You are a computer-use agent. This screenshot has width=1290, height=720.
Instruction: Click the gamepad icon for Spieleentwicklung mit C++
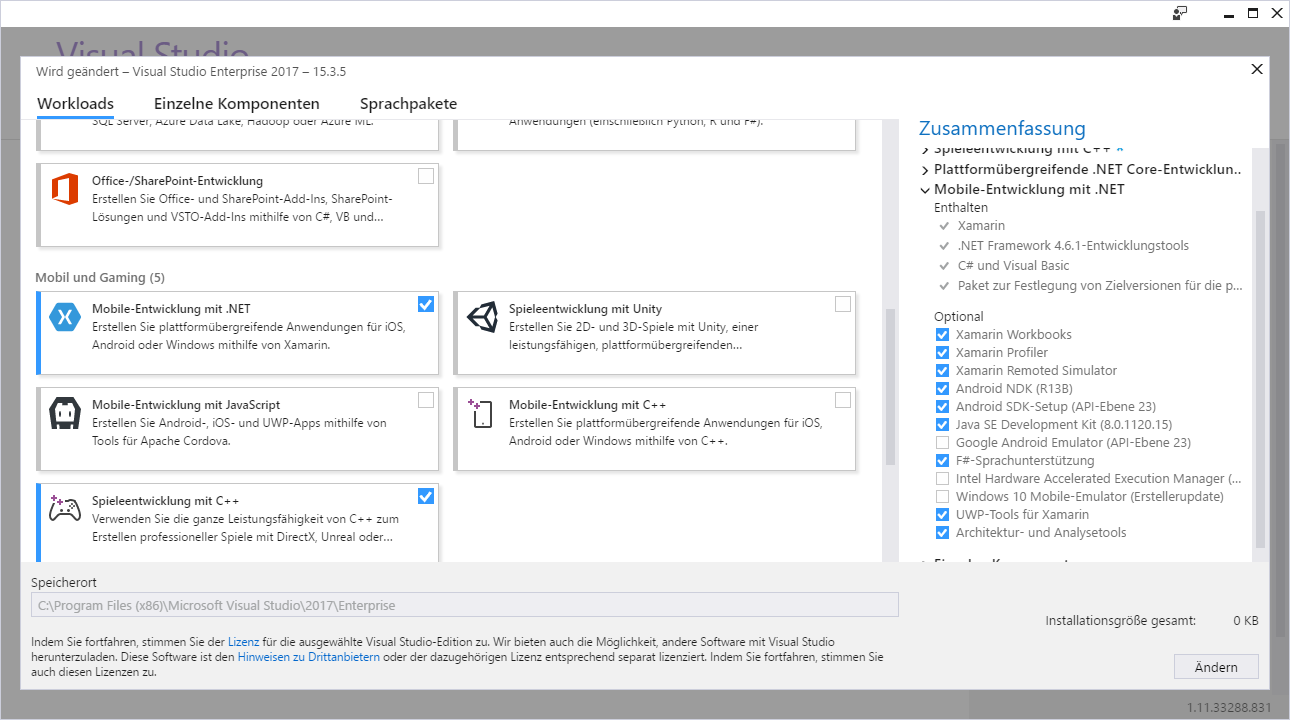tap(64, 509)
